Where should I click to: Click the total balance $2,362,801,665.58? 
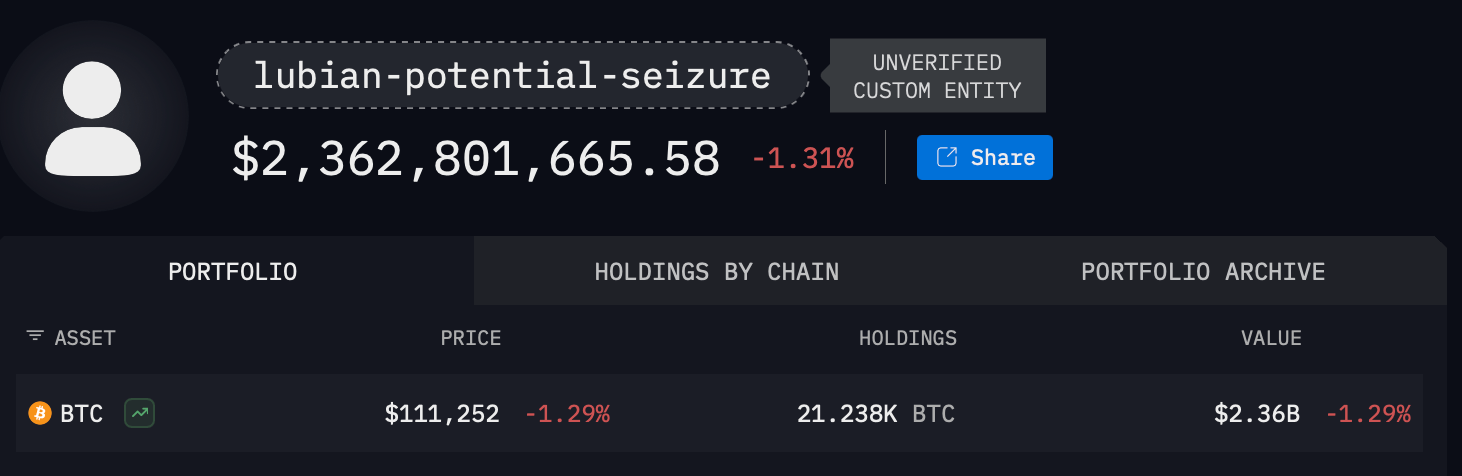coord(476,159)
